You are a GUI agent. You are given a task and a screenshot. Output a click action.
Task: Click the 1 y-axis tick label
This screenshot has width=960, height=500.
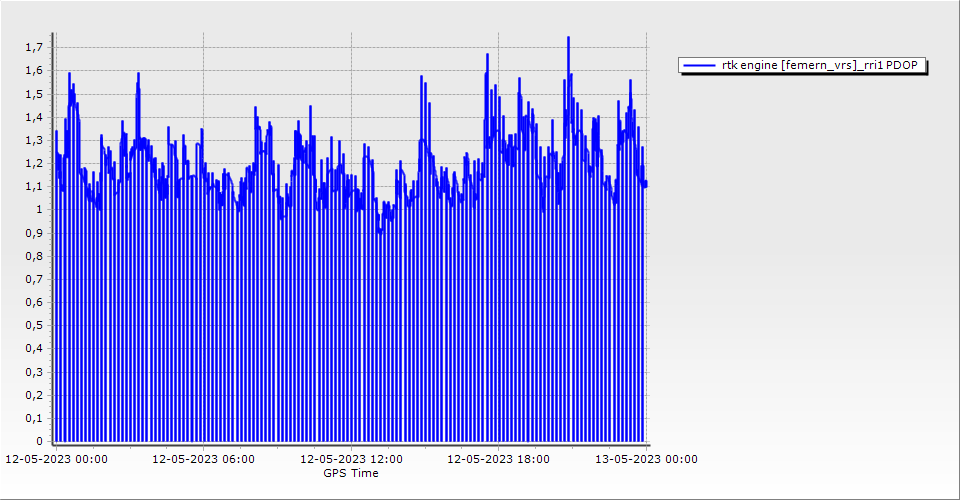tap(39, 209)
